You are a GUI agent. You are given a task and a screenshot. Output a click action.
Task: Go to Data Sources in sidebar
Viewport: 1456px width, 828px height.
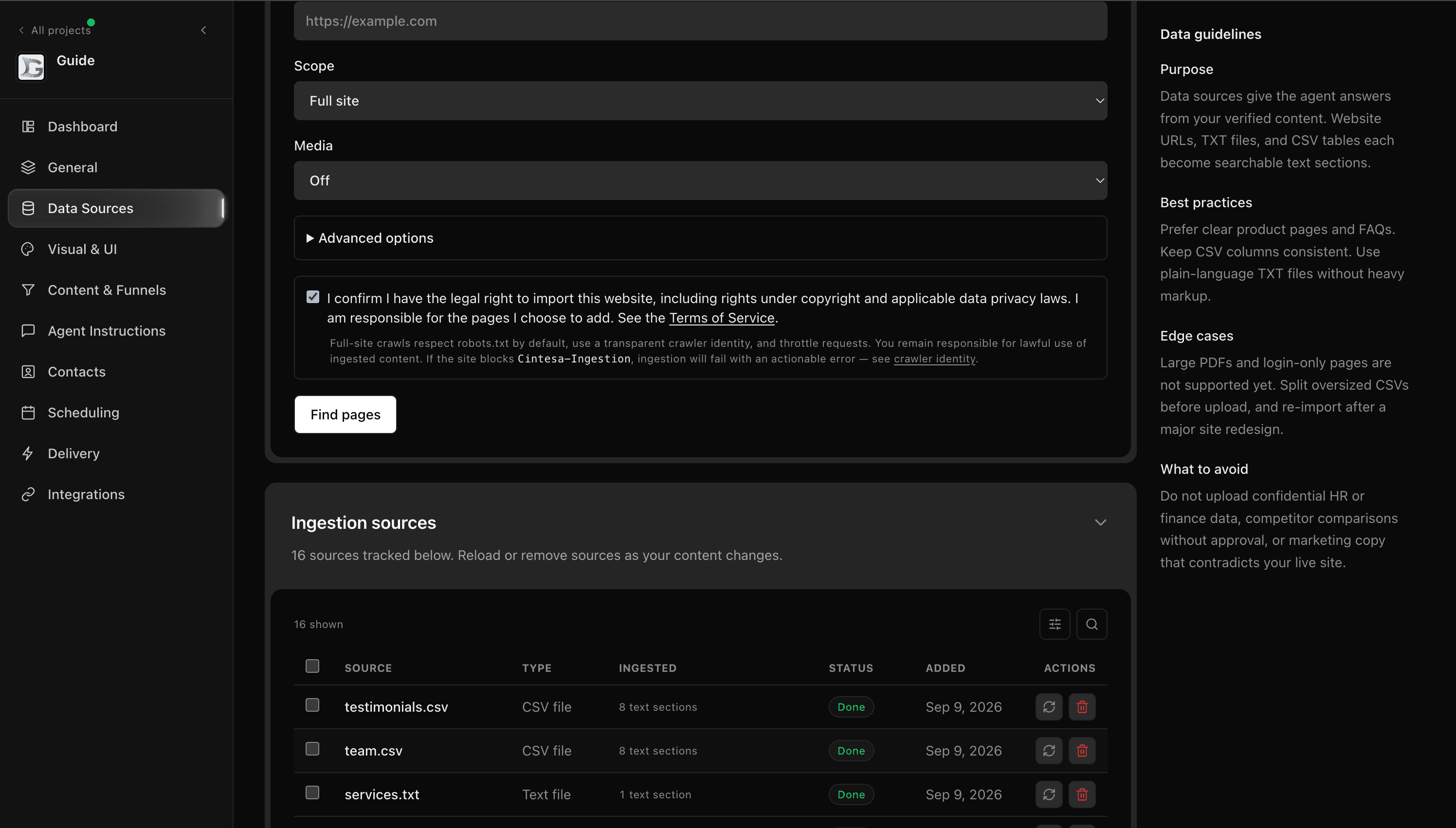coord(117,208)
